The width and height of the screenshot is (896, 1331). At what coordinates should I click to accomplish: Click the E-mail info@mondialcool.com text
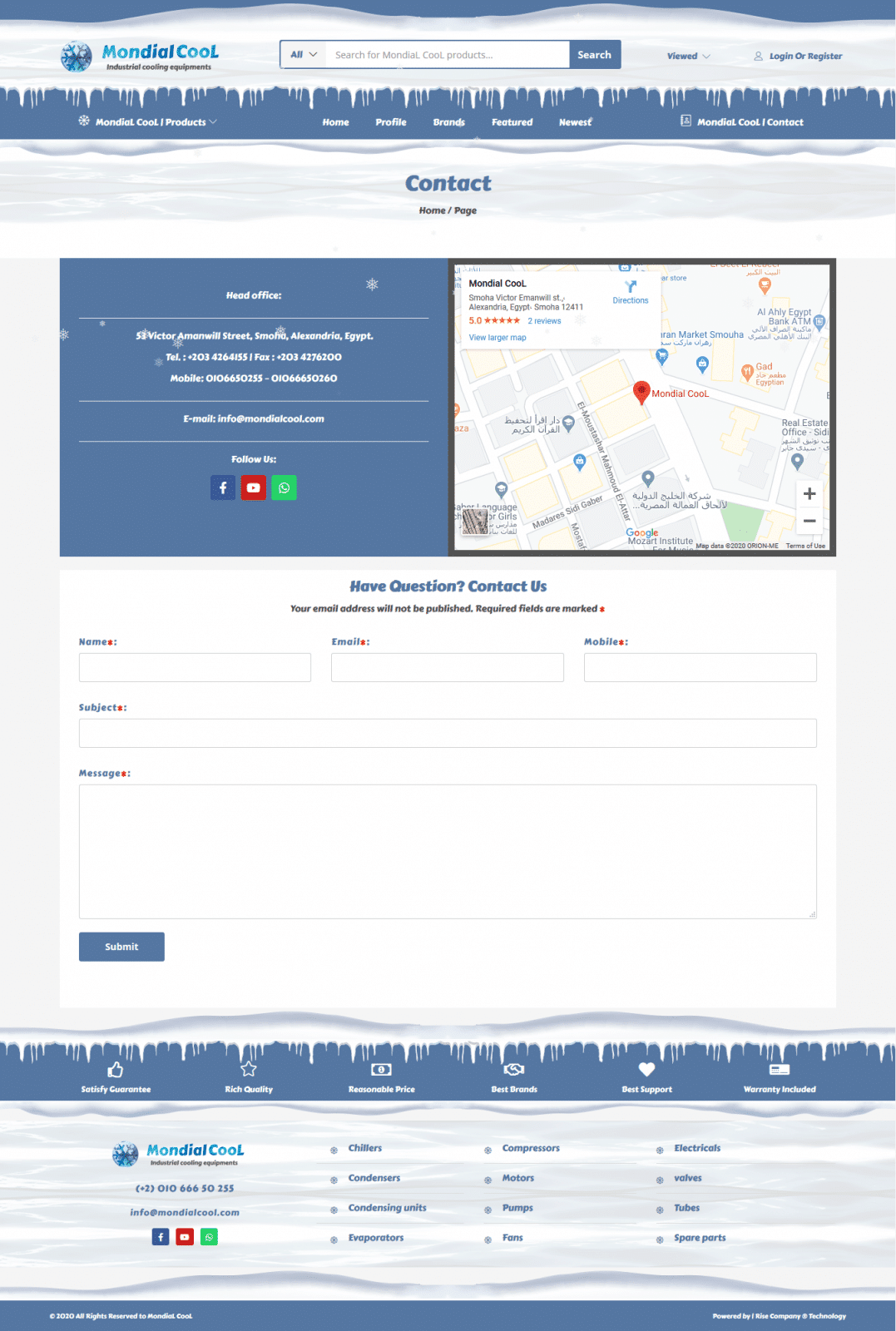(254, 418)
